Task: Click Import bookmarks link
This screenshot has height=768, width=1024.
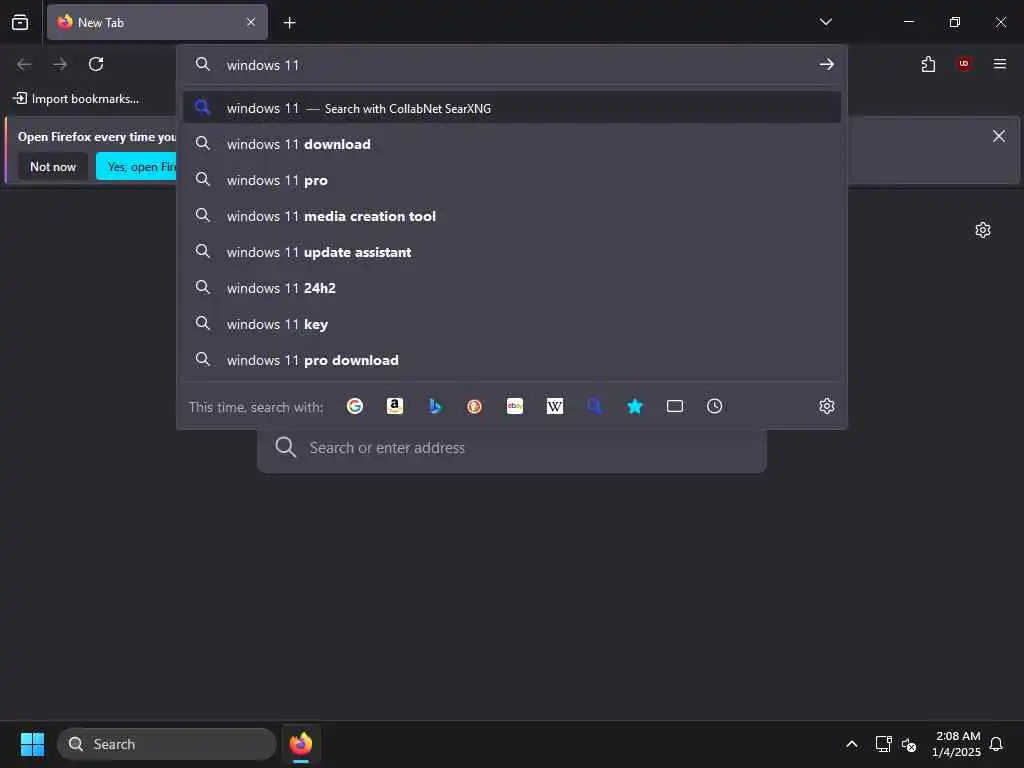Action: [x=76, y=99]
